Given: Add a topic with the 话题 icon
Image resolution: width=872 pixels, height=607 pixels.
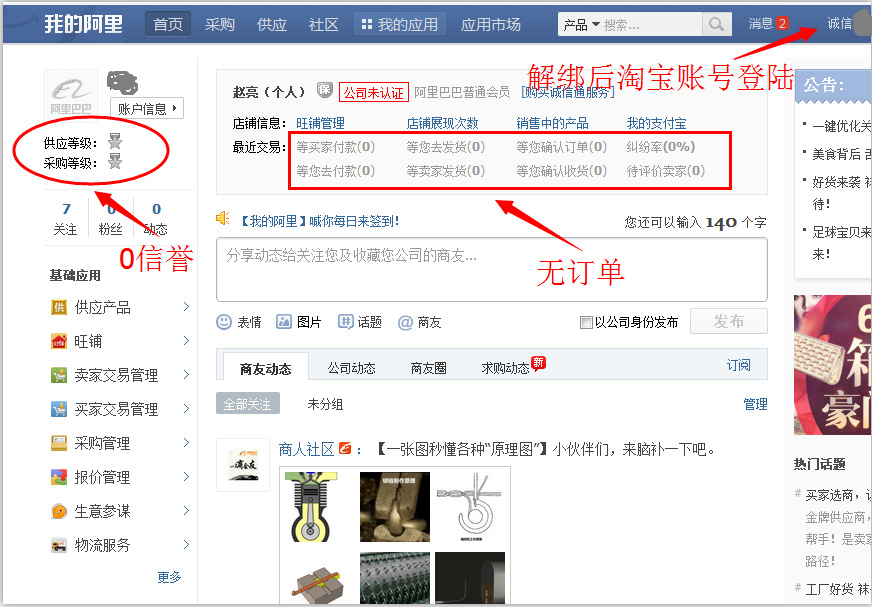Looking at the screenshot, I should [345, 322].
